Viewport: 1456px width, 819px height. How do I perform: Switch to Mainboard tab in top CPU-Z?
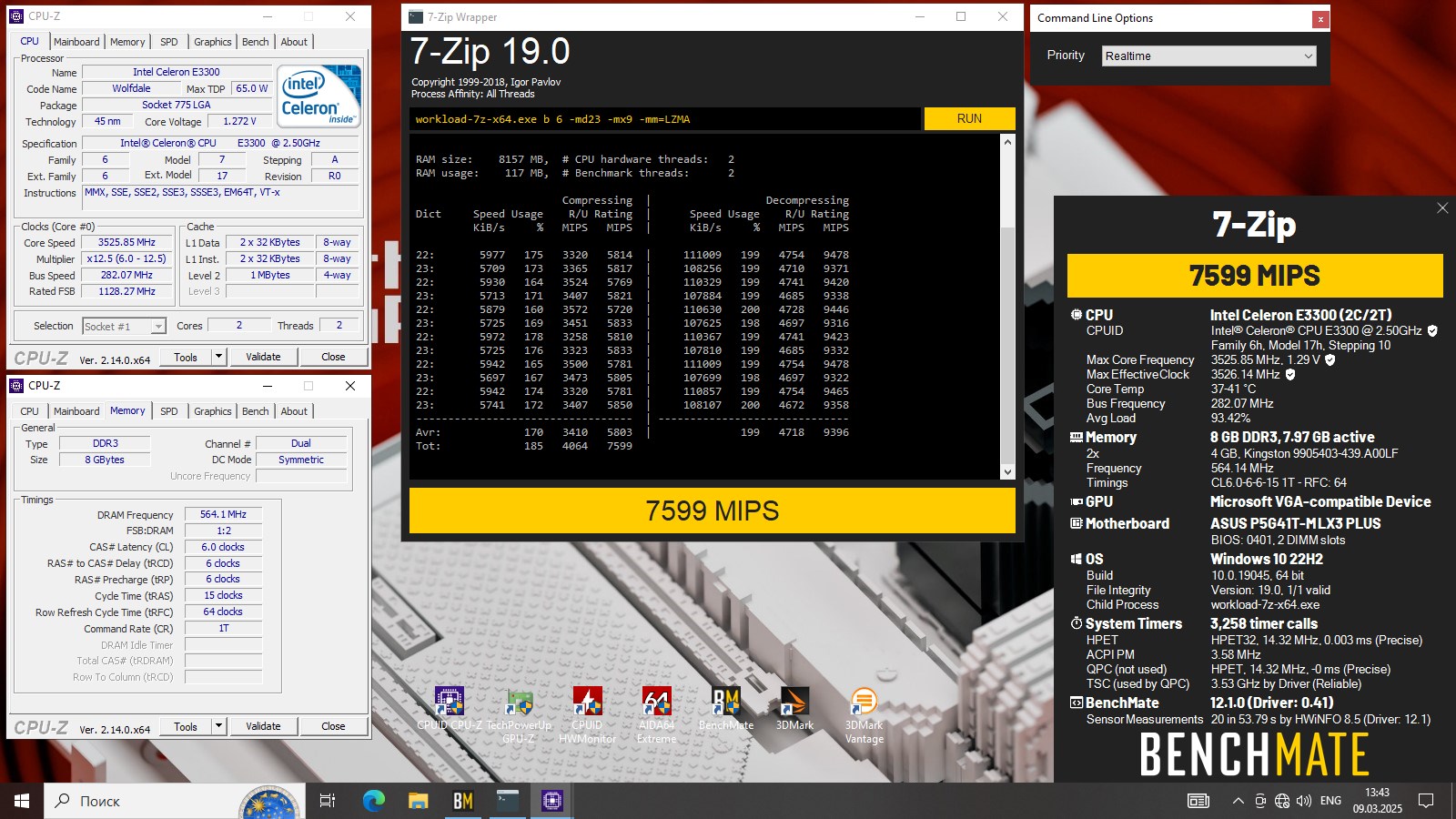(x=76, y=42)
